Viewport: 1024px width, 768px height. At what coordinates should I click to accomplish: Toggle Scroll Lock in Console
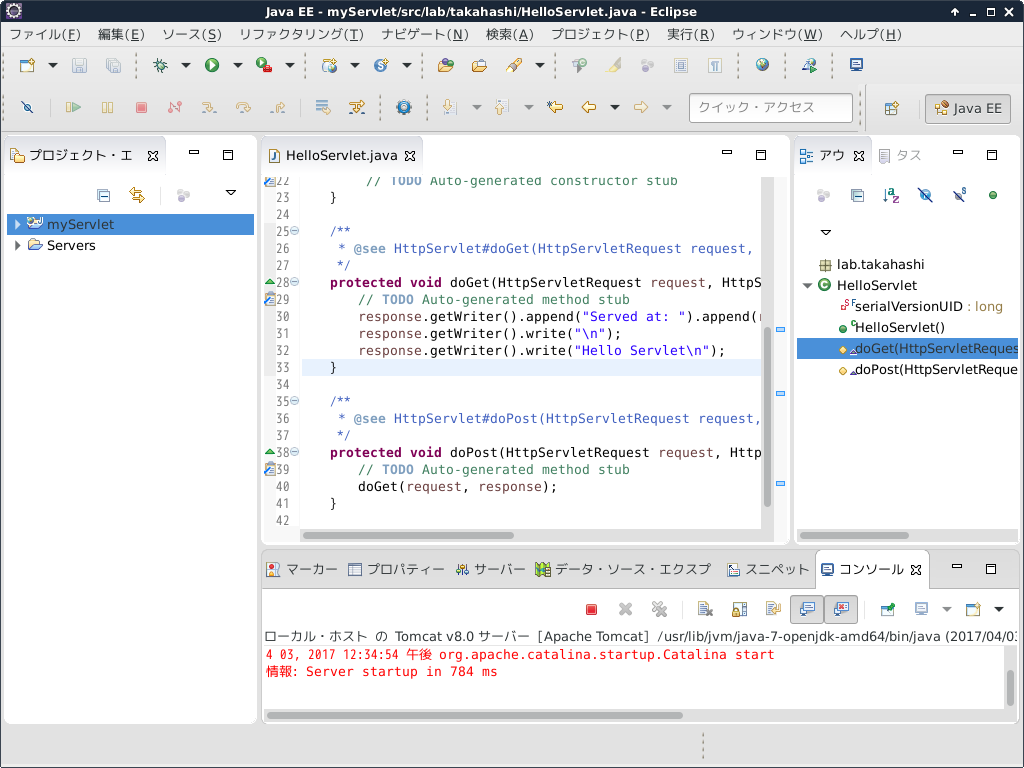(739, 609)
